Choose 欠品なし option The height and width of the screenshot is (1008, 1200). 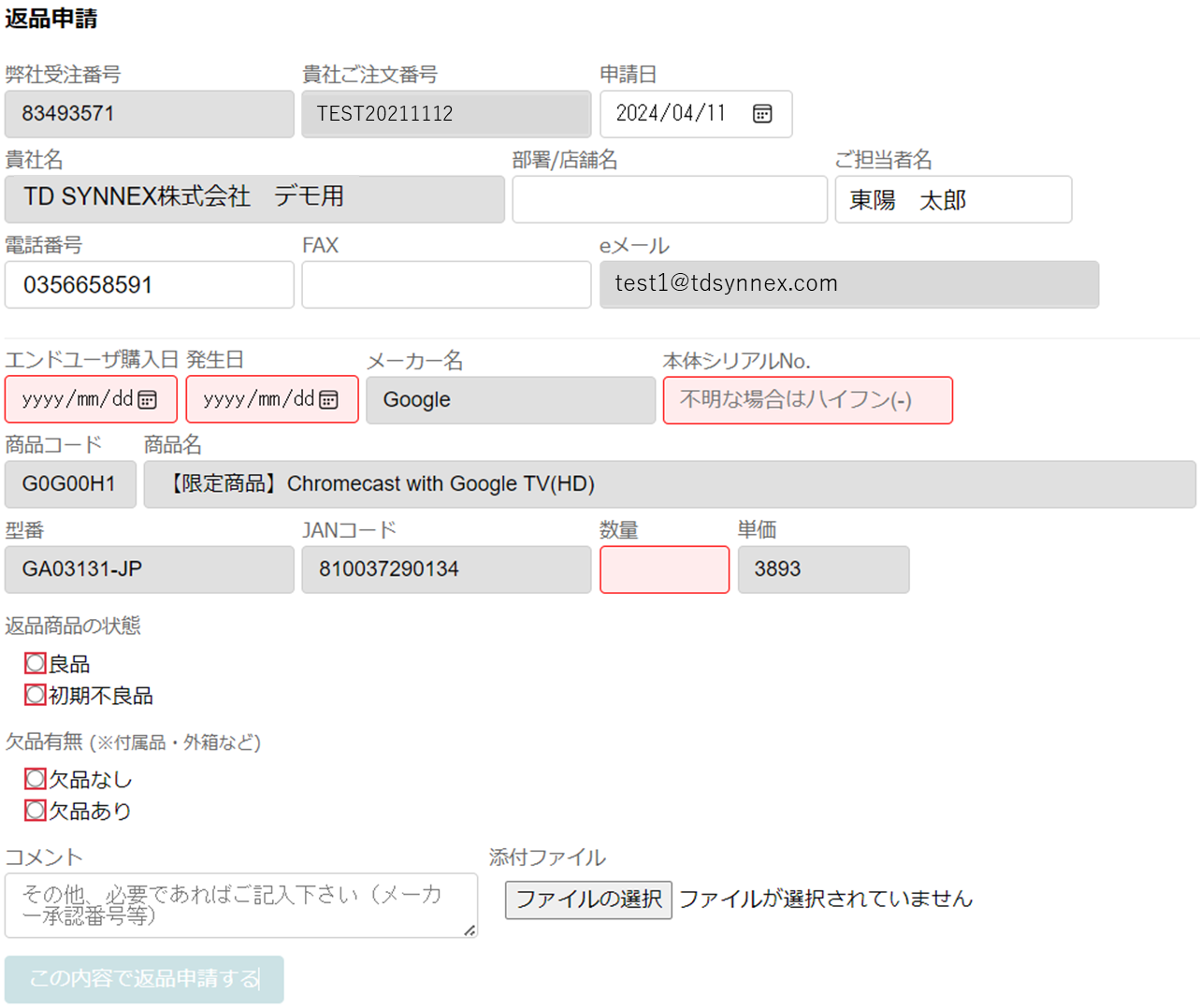[x=36, y=779]
